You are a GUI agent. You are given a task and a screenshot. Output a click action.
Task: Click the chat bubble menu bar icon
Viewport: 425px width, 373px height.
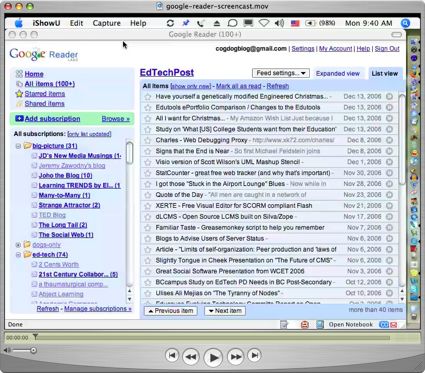click(x=232, y=23)
